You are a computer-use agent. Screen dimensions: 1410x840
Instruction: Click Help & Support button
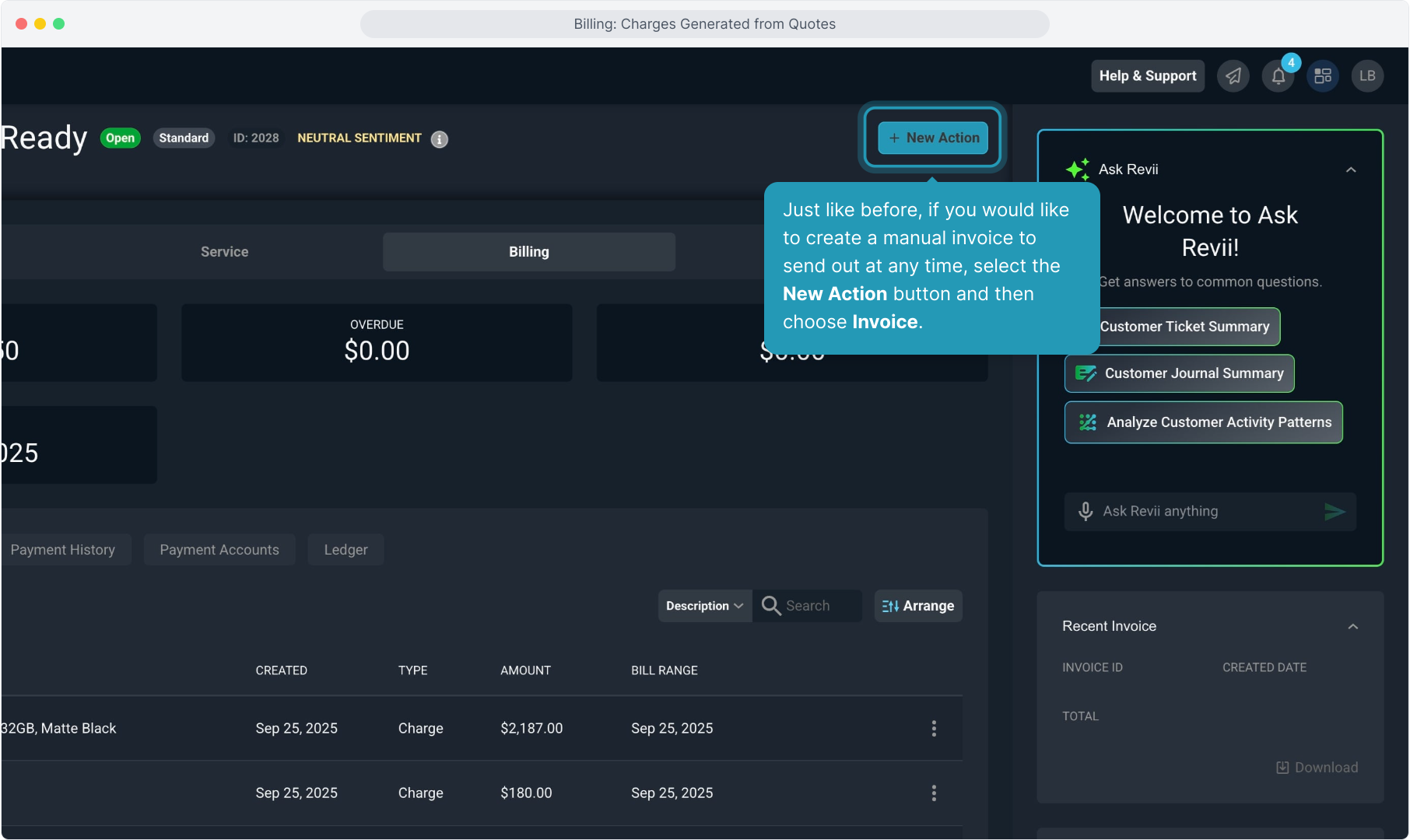tap(1147, 76)
